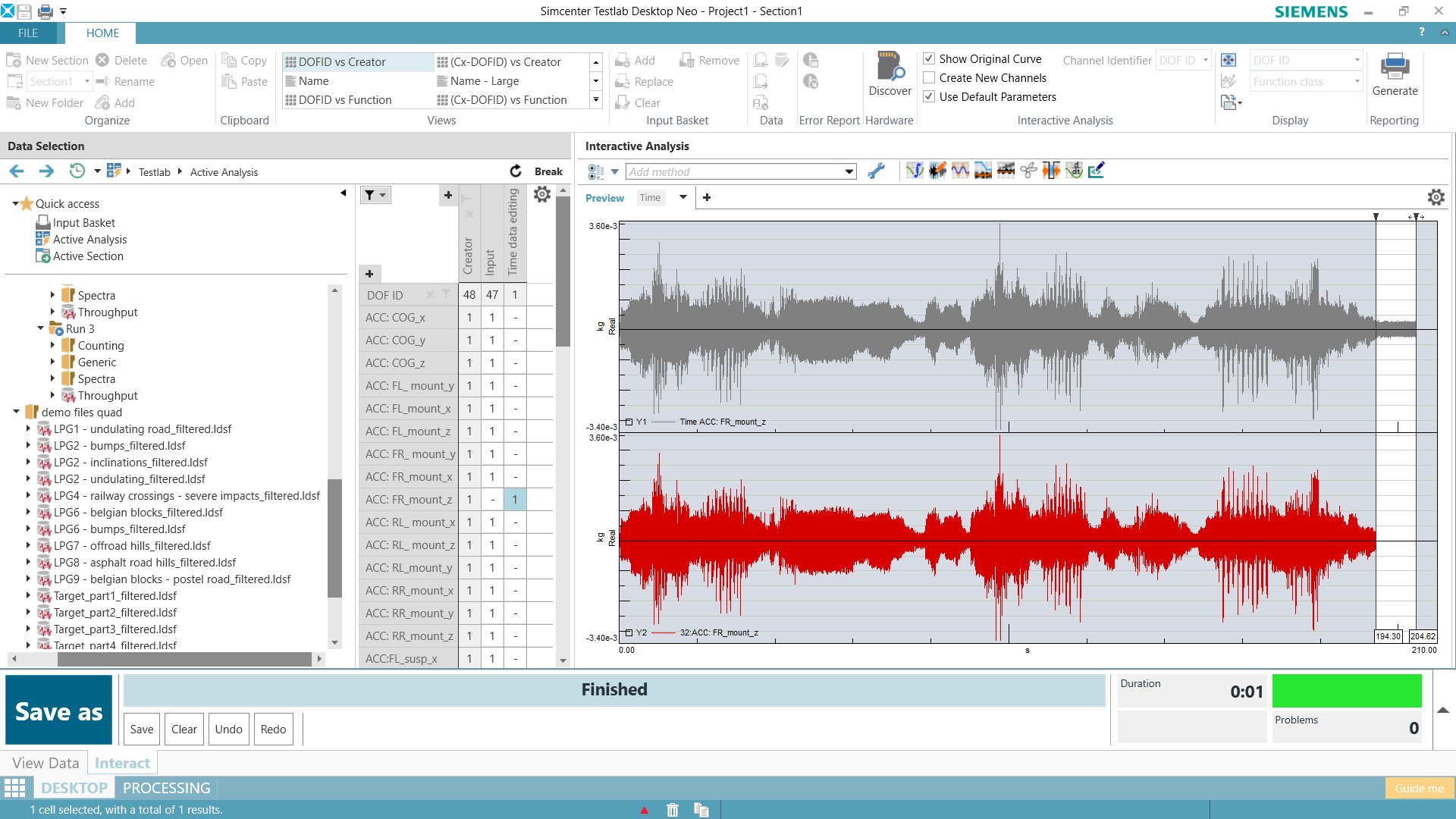Toggle the Y1 legend checkbox
This screenshot has height=819, width=1456.
629,422
